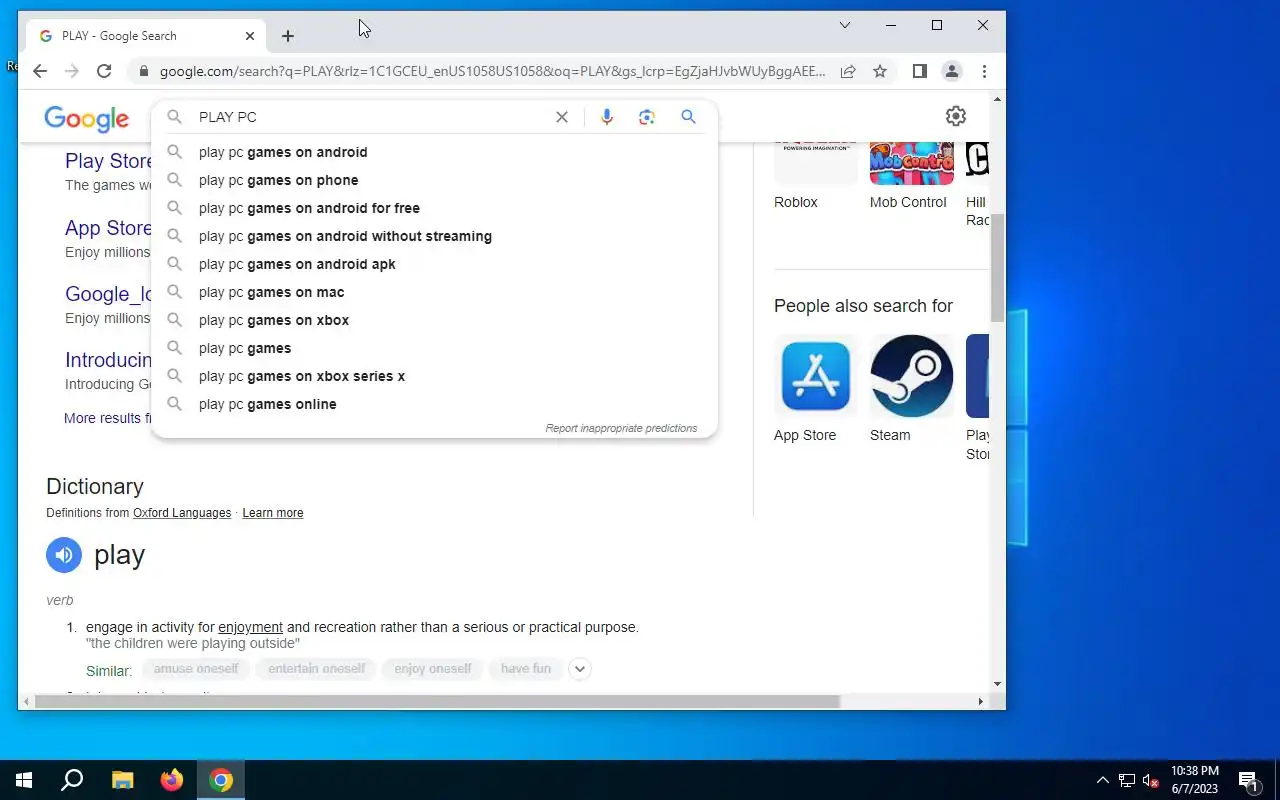Image resolution: width=1280 pixels, height=800 pixels.
Task: Toggle Chrome side panel
Action: [920, 71]
